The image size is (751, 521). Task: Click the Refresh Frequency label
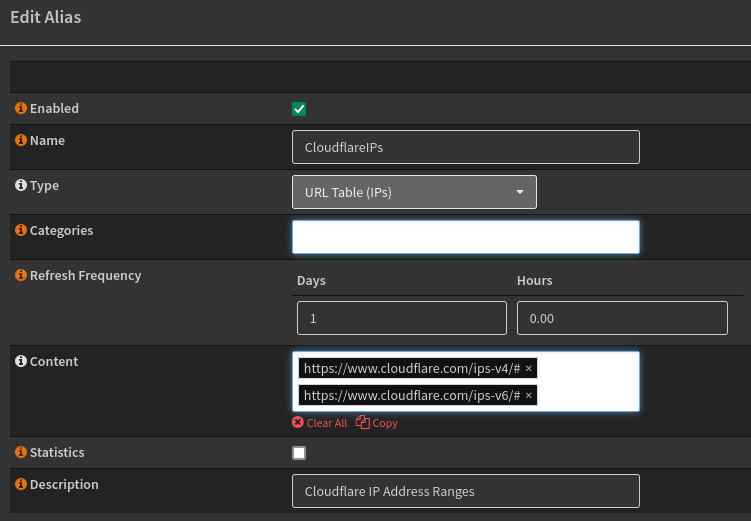point(86,276)
